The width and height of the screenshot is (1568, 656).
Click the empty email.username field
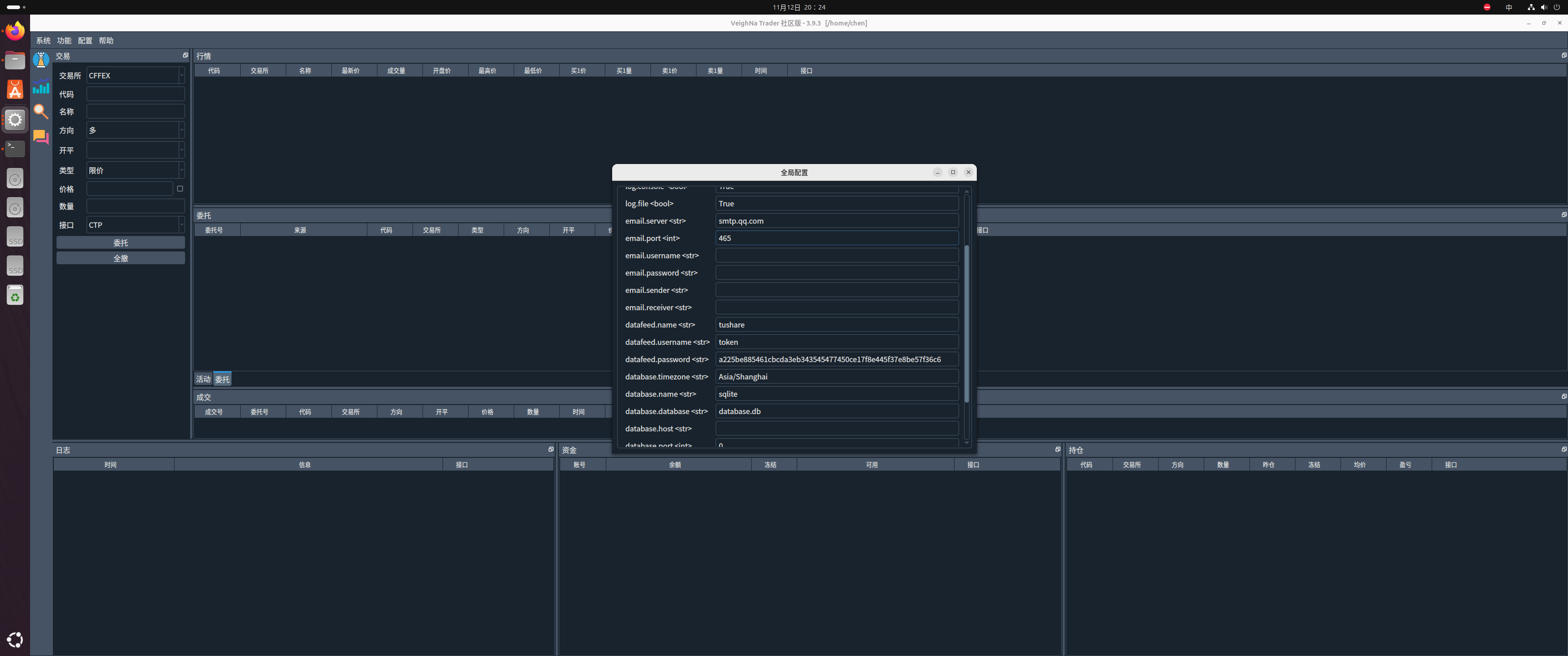(836, 256)
